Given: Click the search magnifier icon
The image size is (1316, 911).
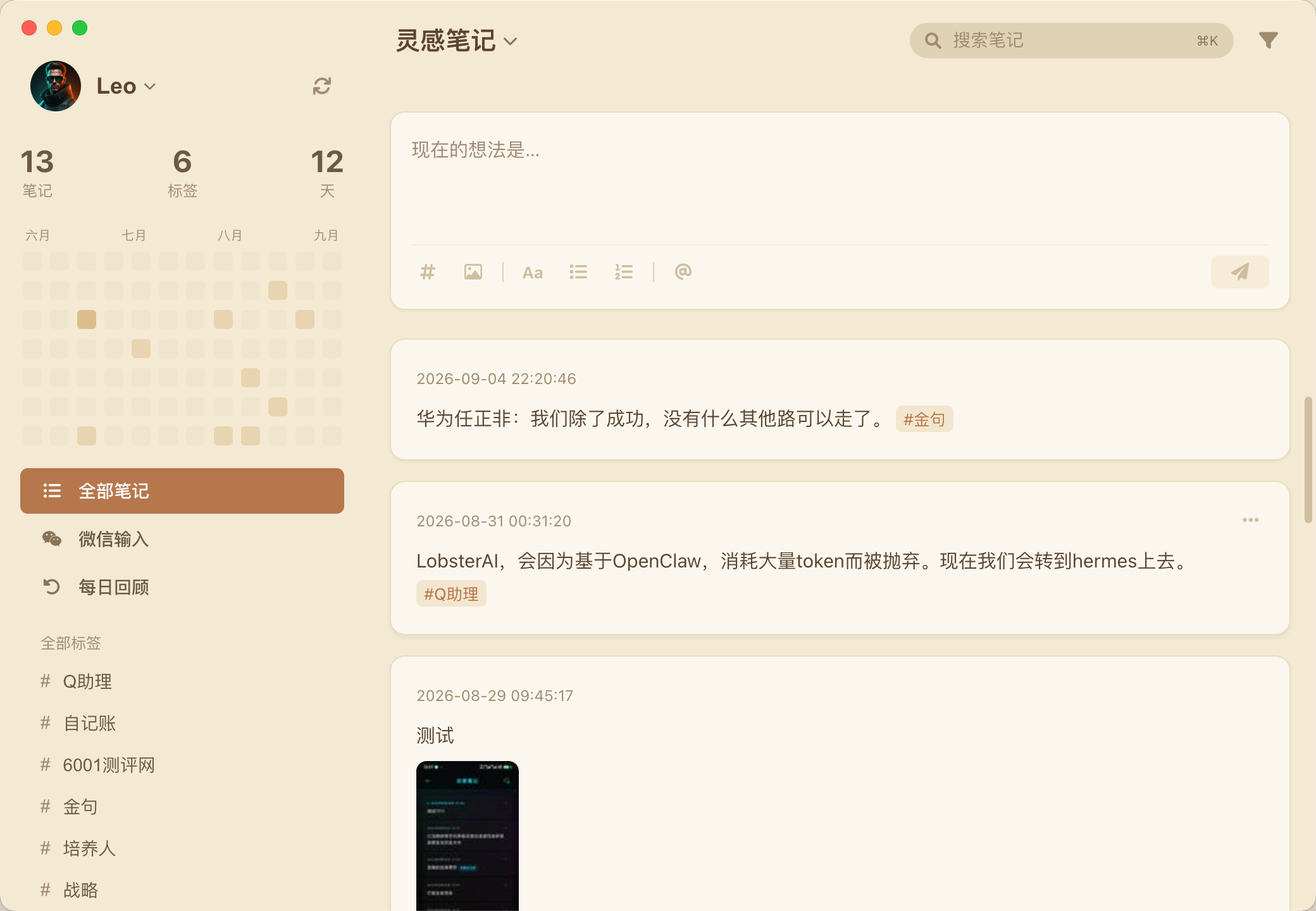Looking at the screenshot, I should pos(933,40).
